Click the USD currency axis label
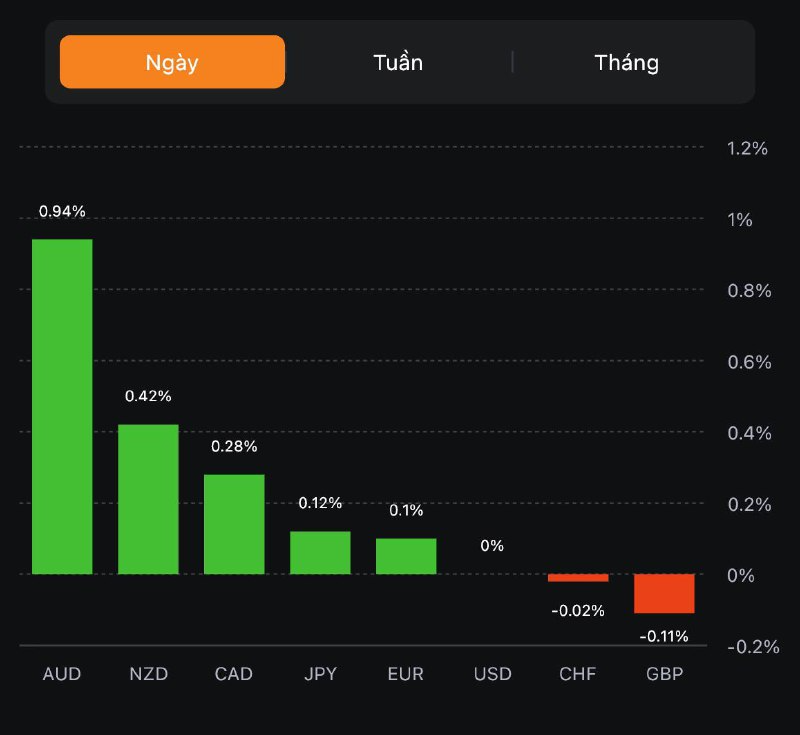800x735 pixels. pos(492,674)
